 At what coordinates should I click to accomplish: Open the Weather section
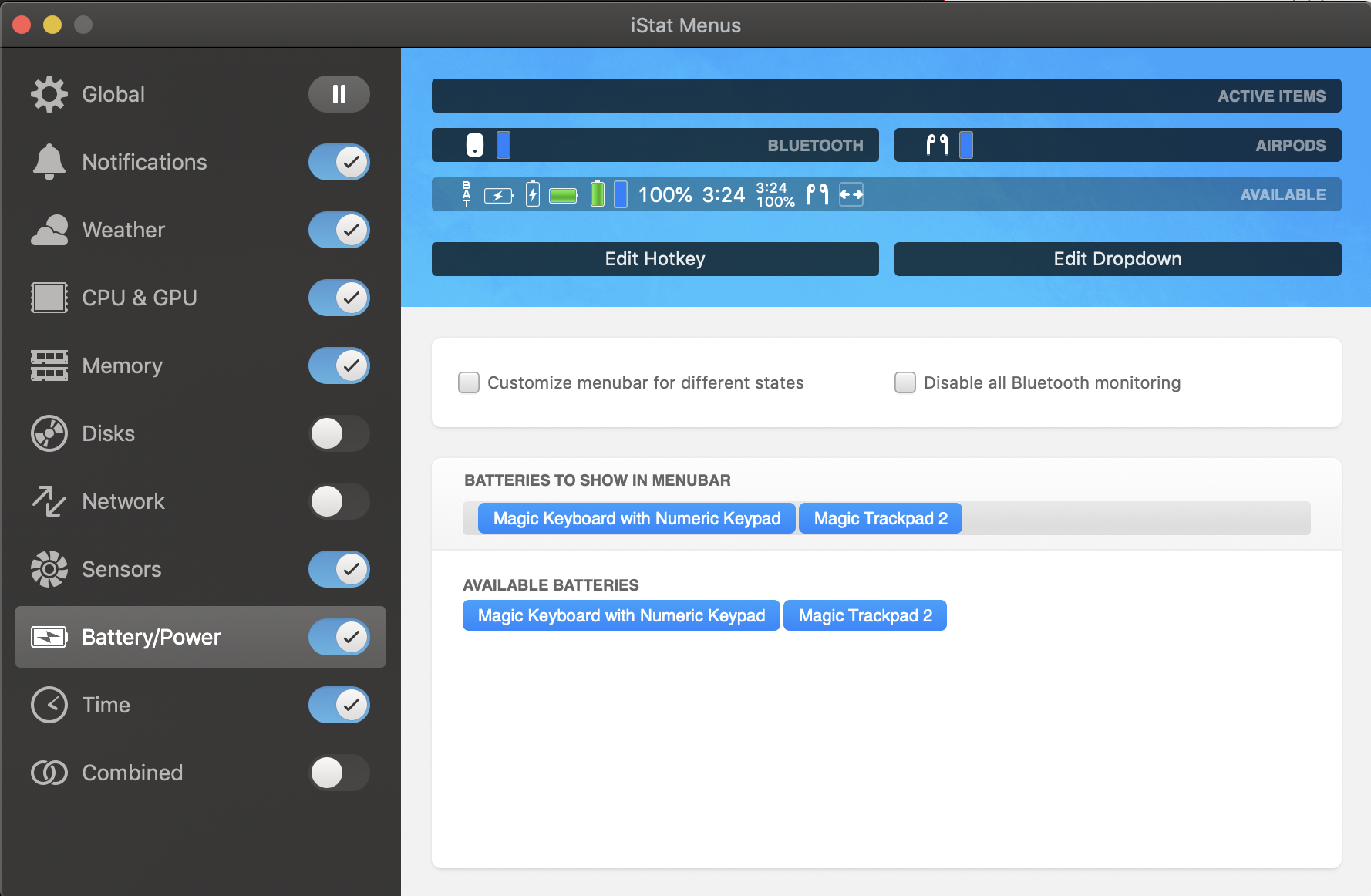[x=123, y=230]
